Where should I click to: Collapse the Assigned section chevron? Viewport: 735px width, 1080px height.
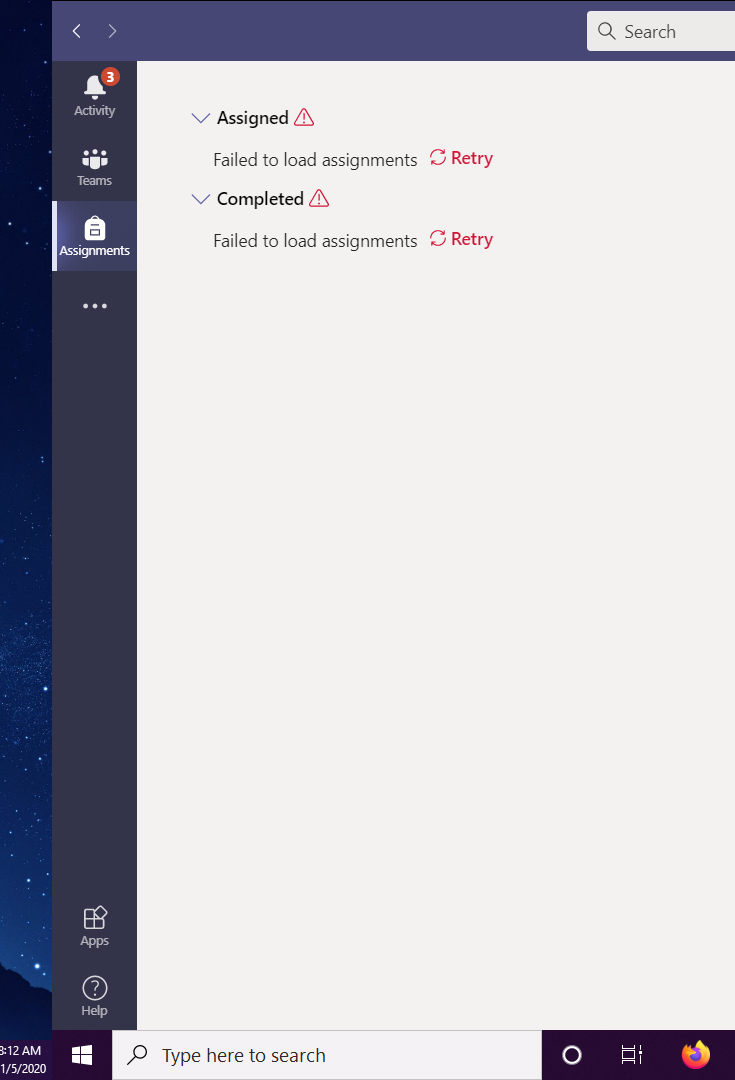[x=200, y=118]
